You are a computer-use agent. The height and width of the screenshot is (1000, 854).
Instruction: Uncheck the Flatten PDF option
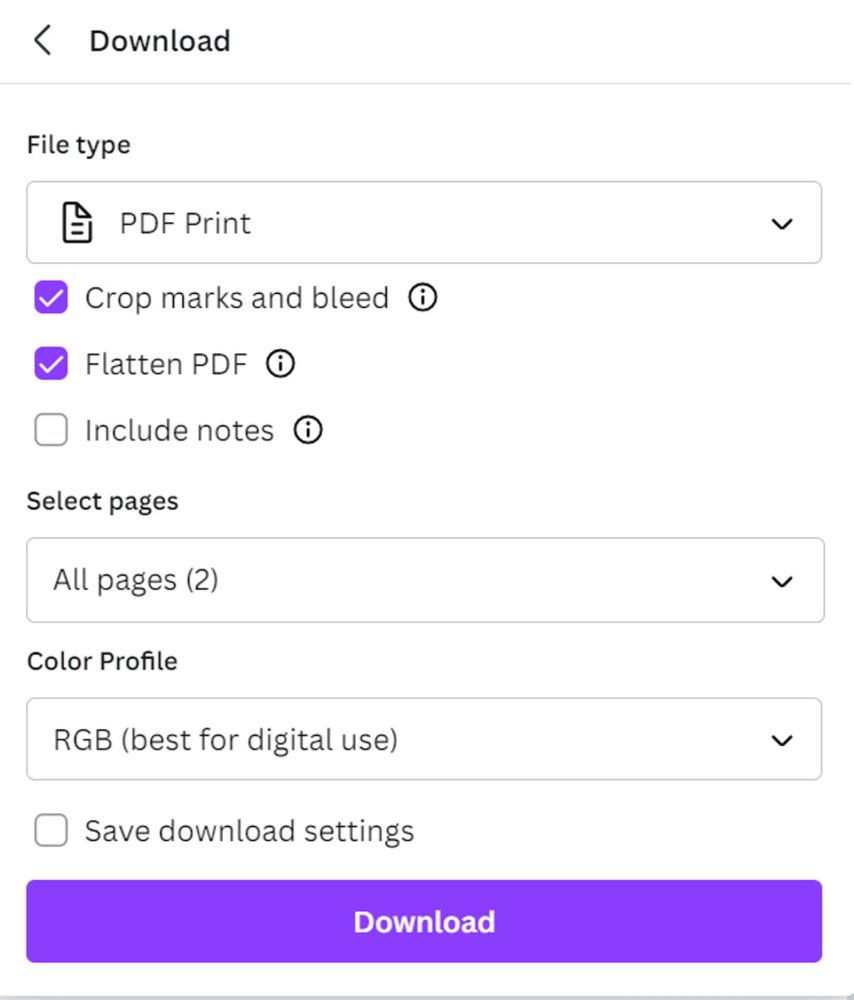50,364
